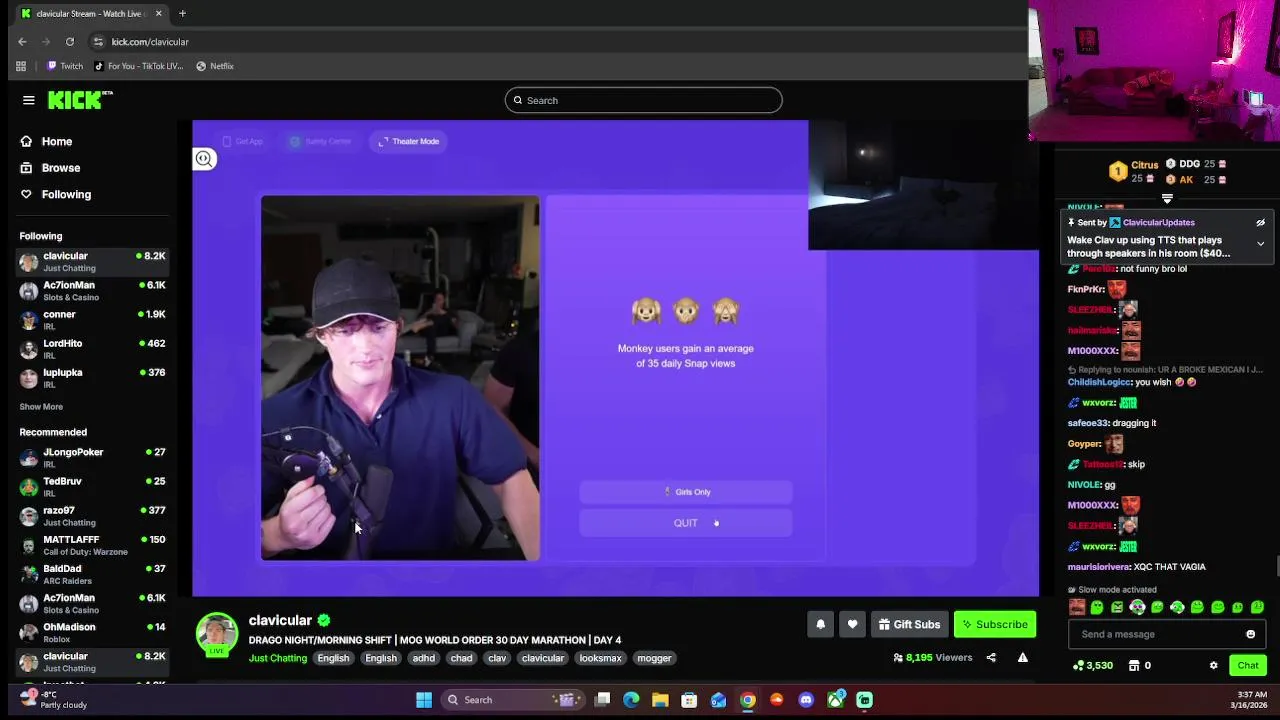The image size is (1280, 720).
Task: Open conner IRL channel in sidebar
Action: coord(93,320)
